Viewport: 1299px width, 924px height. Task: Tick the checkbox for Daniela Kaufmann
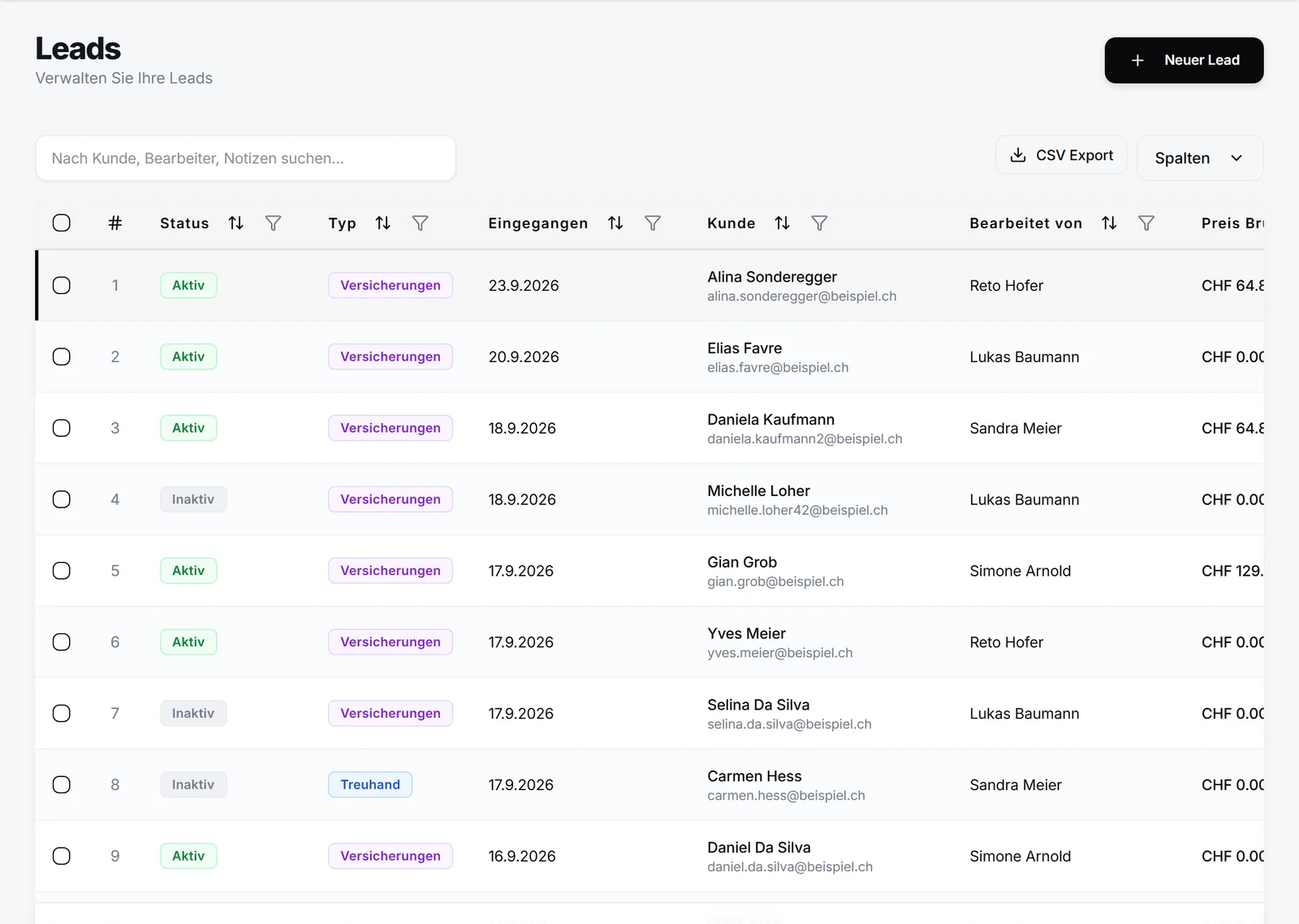pos(62,429)
